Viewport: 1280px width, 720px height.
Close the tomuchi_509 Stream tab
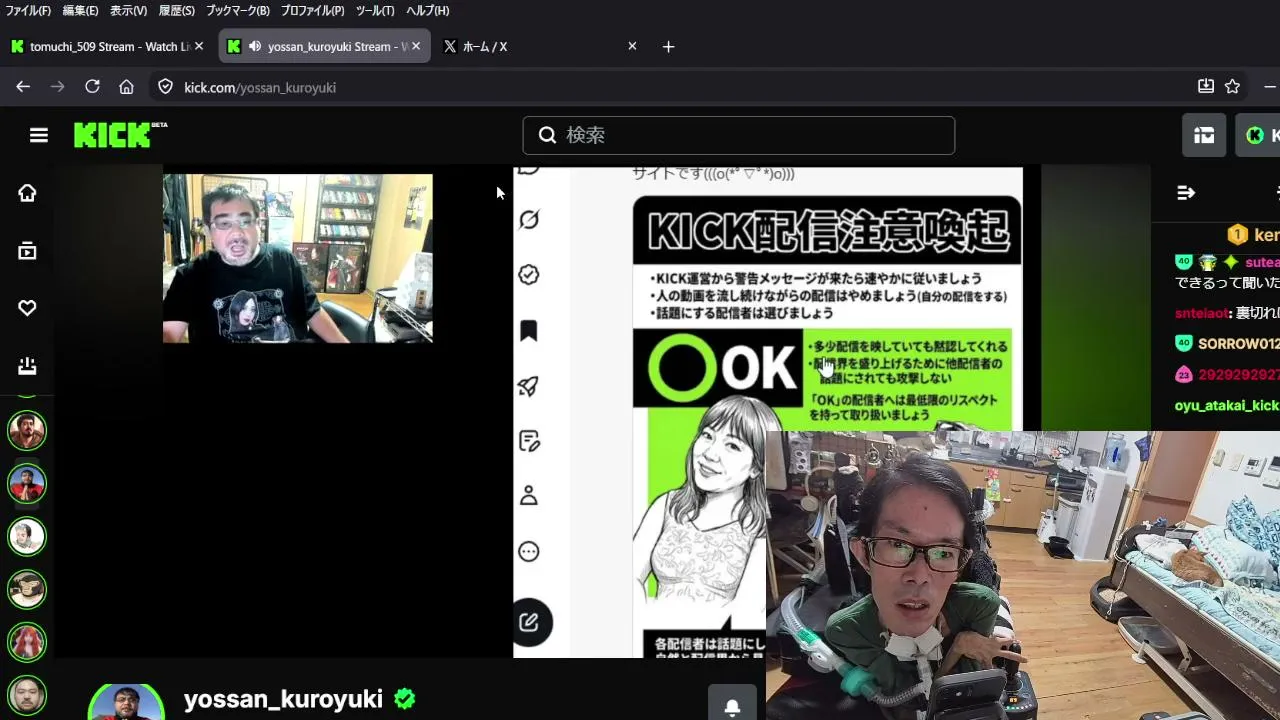(199, 46)
